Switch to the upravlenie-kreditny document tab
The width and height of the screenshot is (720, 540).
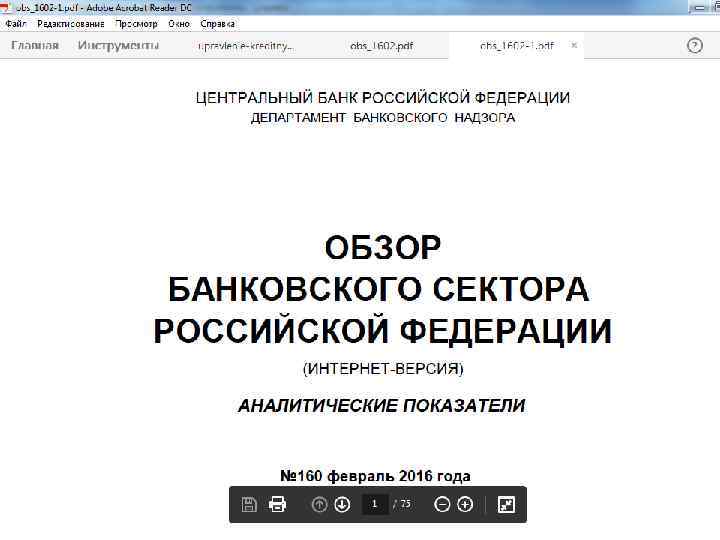point(246,46)
